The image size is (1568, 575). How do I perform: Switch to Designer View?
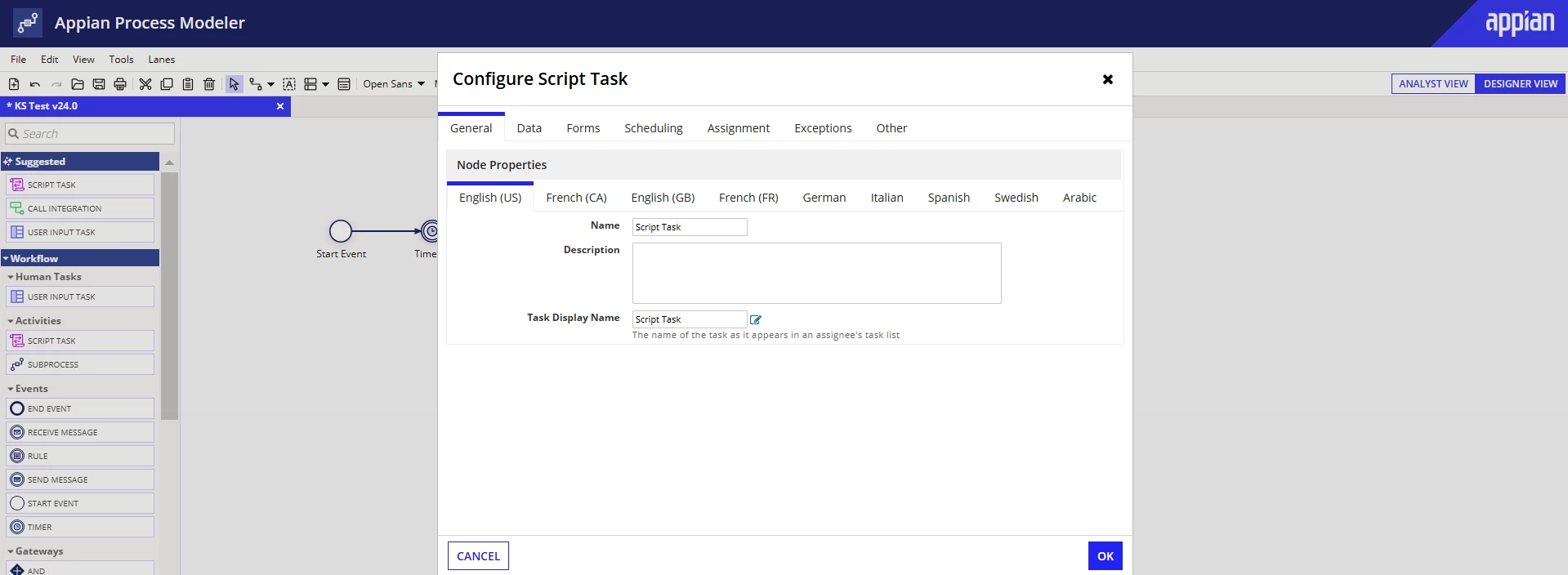(x=1521, y=84)
